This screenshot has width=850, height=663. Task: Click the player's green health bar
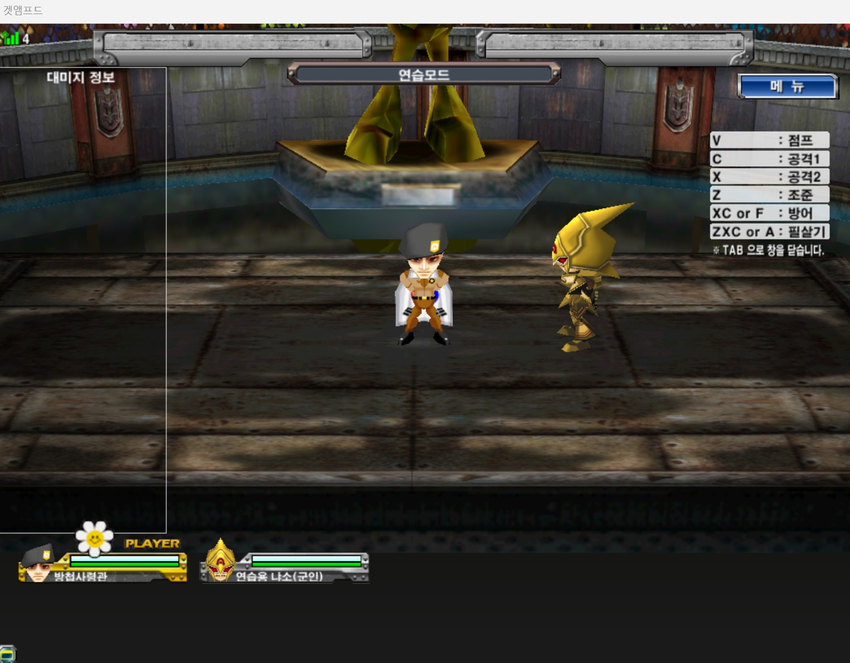click(124, 562)
